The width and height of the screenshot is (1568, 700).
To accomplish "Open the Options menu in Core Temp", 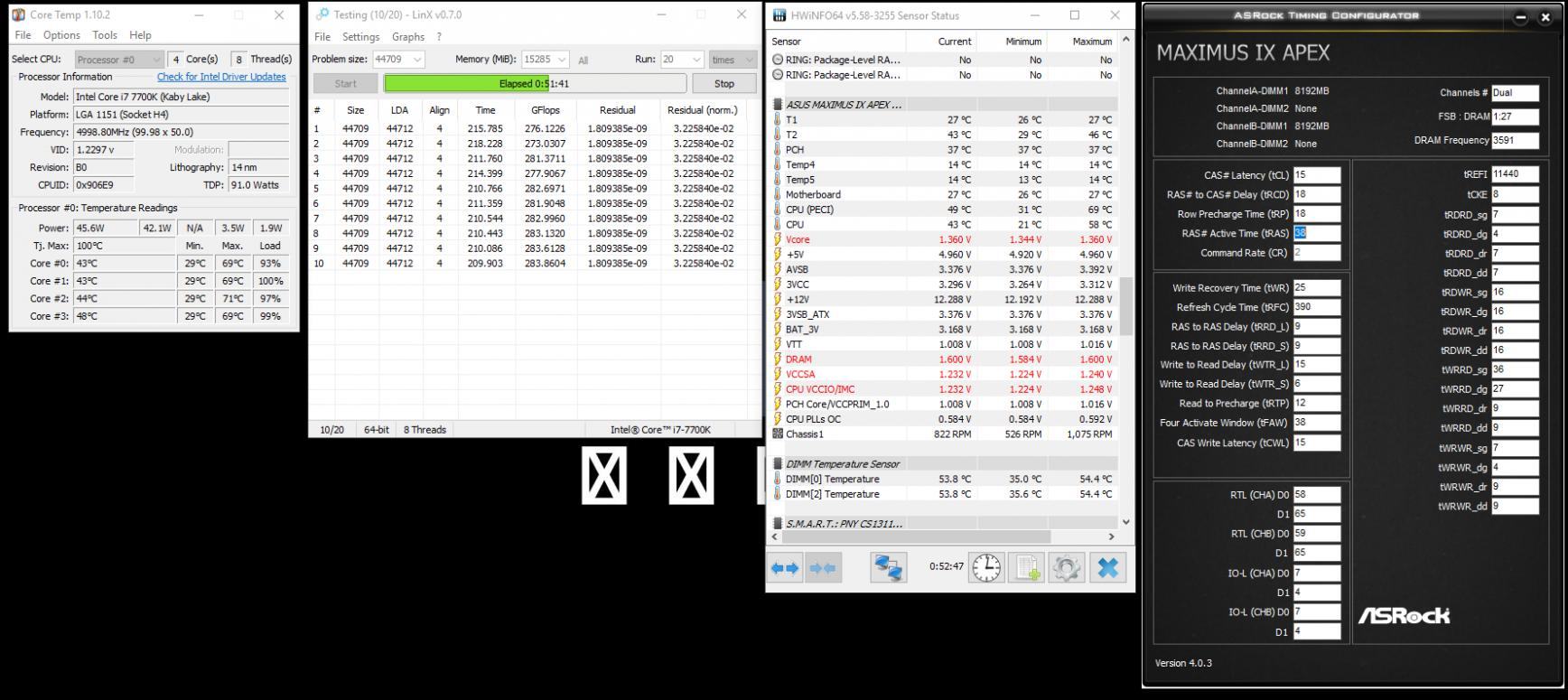I will 61,35.
